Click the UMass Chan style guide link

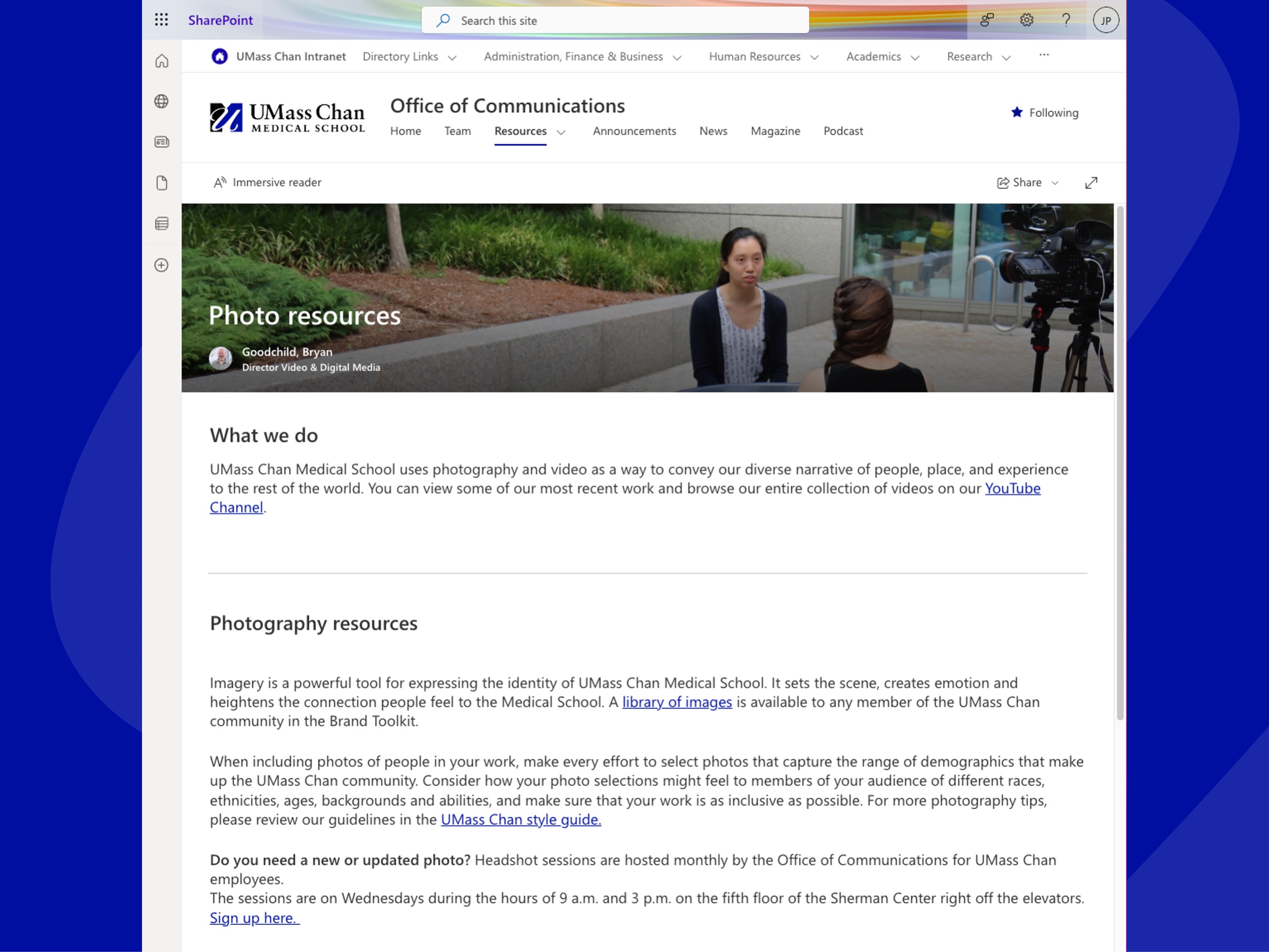click(x=520, y=819)
